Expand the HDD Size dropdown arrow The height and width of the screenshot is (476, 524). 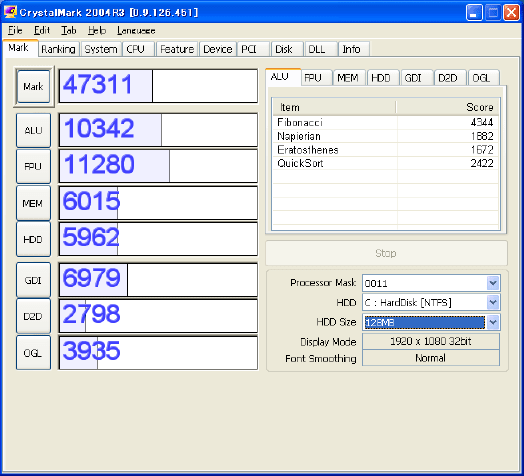pyautogui.click(x=493, y=322)
